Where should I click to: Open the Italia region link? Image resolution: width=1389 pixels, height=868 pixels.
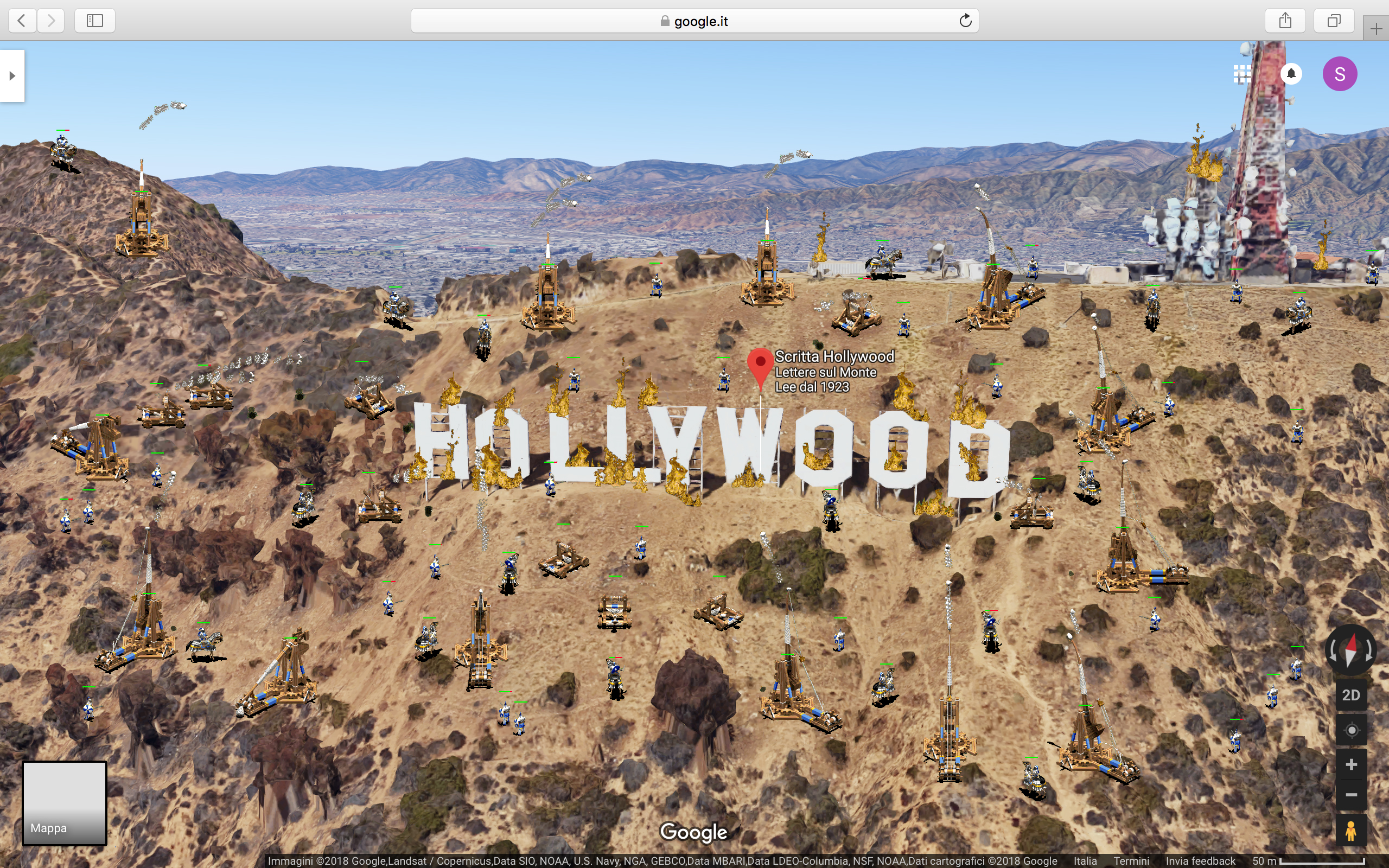tap(1085, 860)
